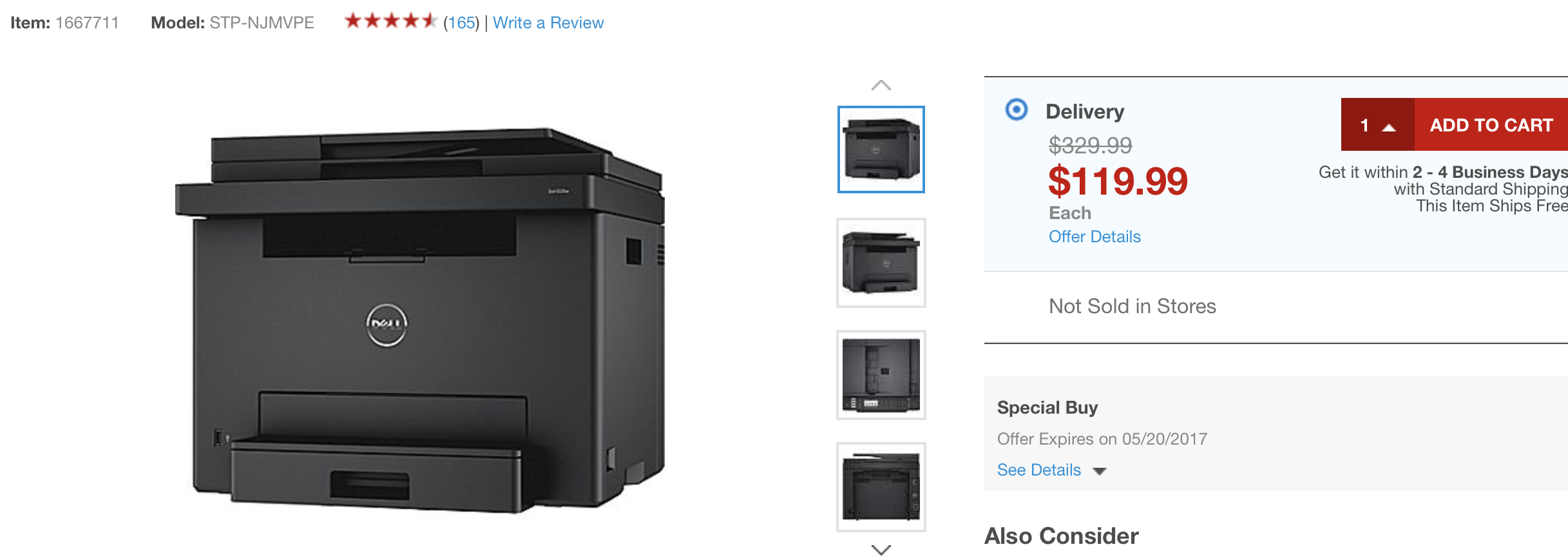Click the $119.99 sale price
The image size is (1568, 558).
[x=1118, y=181]
